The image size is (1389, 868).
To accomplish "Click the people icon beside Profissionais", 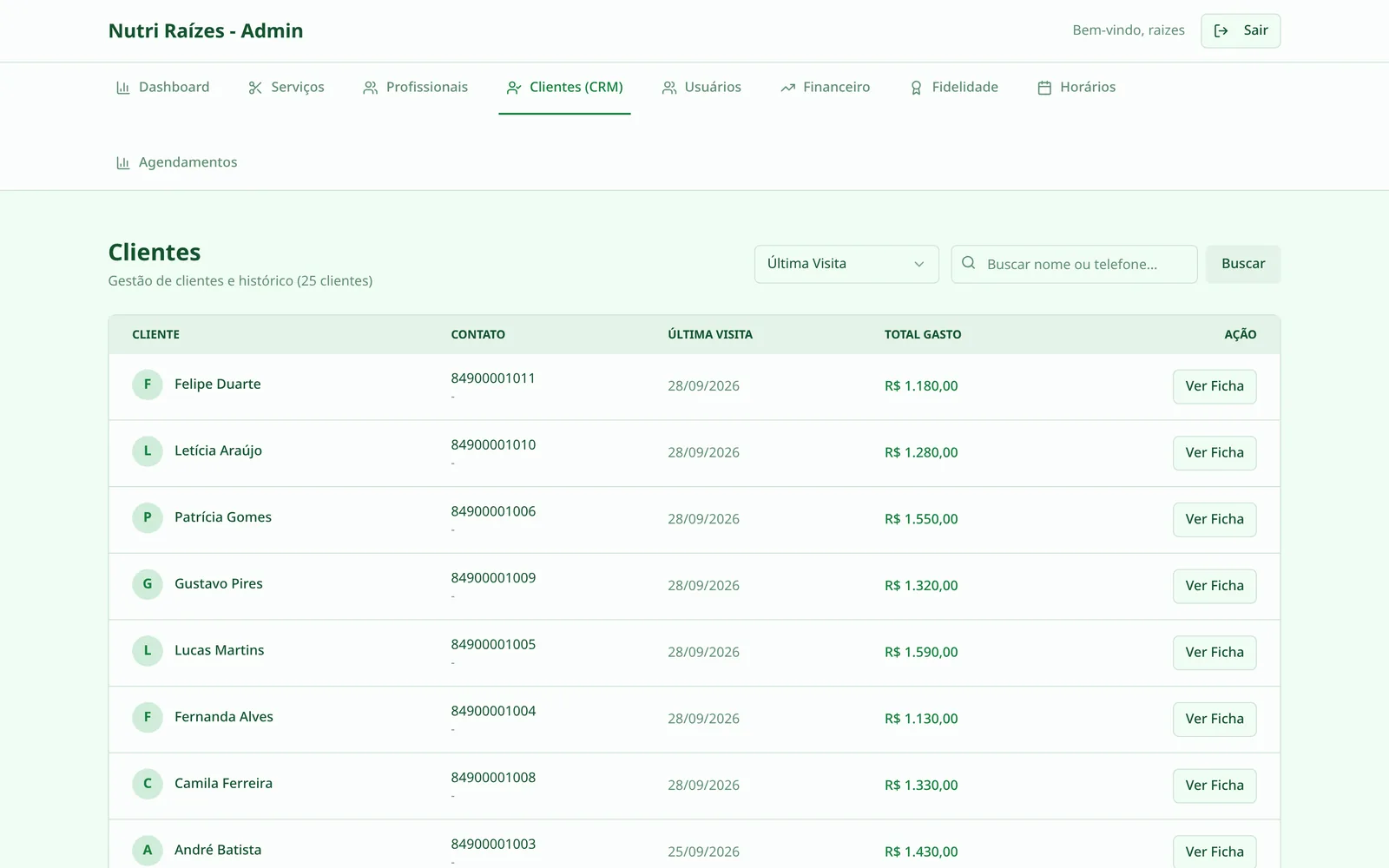I will tap(370, 88).
